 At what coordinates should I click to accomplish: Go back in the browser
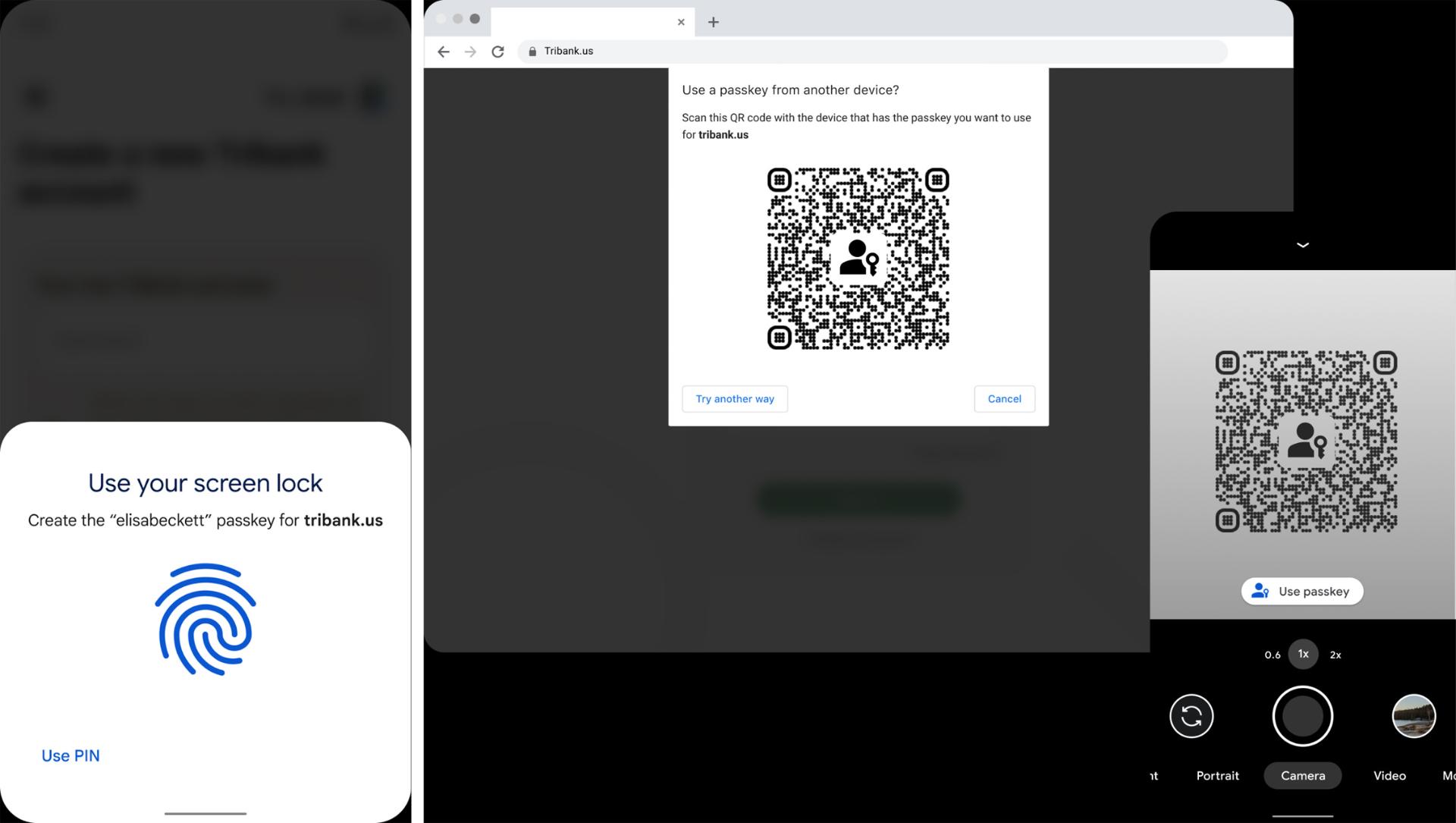[x=444, y=52]
